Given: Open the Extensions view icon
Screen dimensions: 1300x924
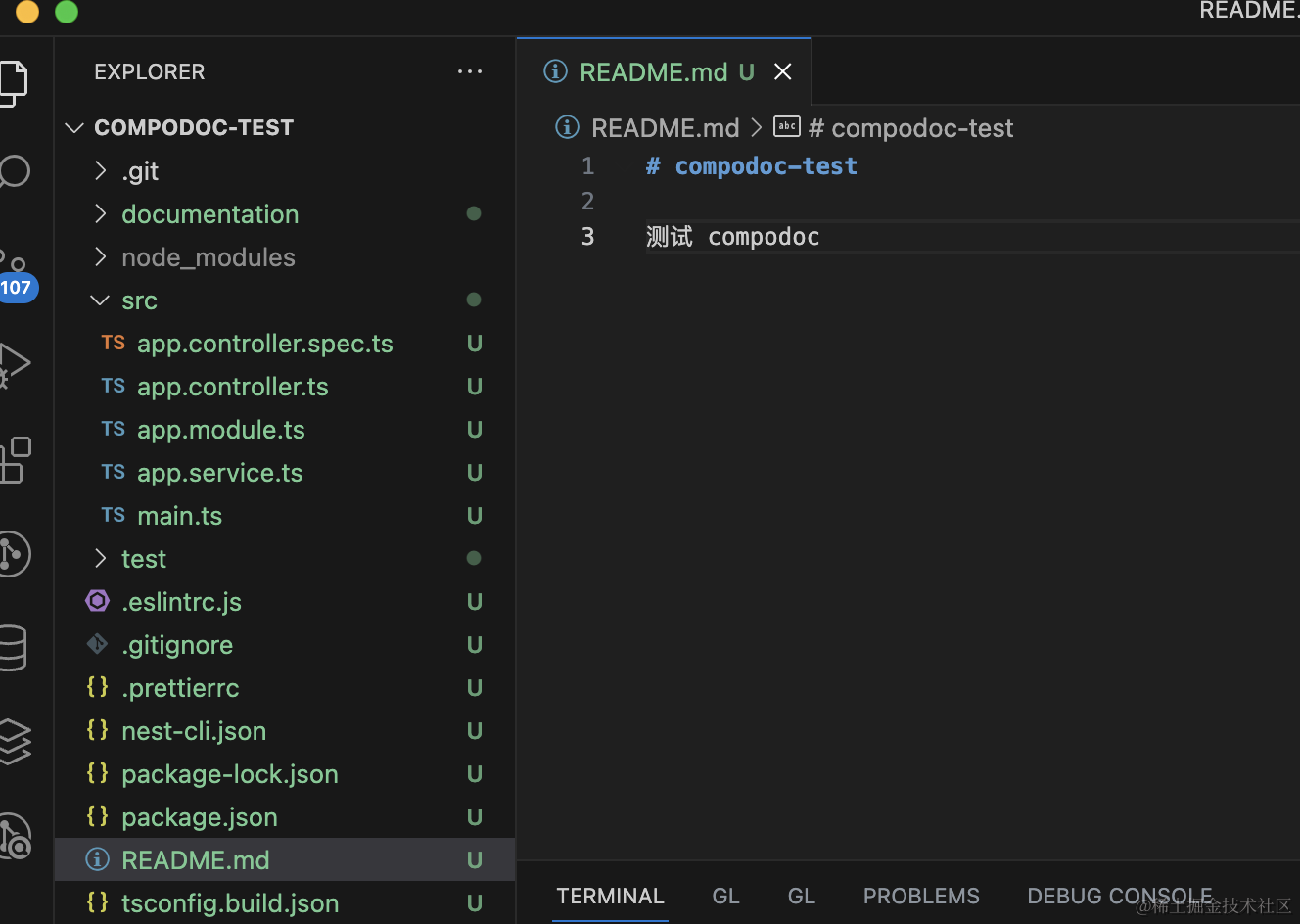Looking at the screenshot, I should [x=14, y=459].
